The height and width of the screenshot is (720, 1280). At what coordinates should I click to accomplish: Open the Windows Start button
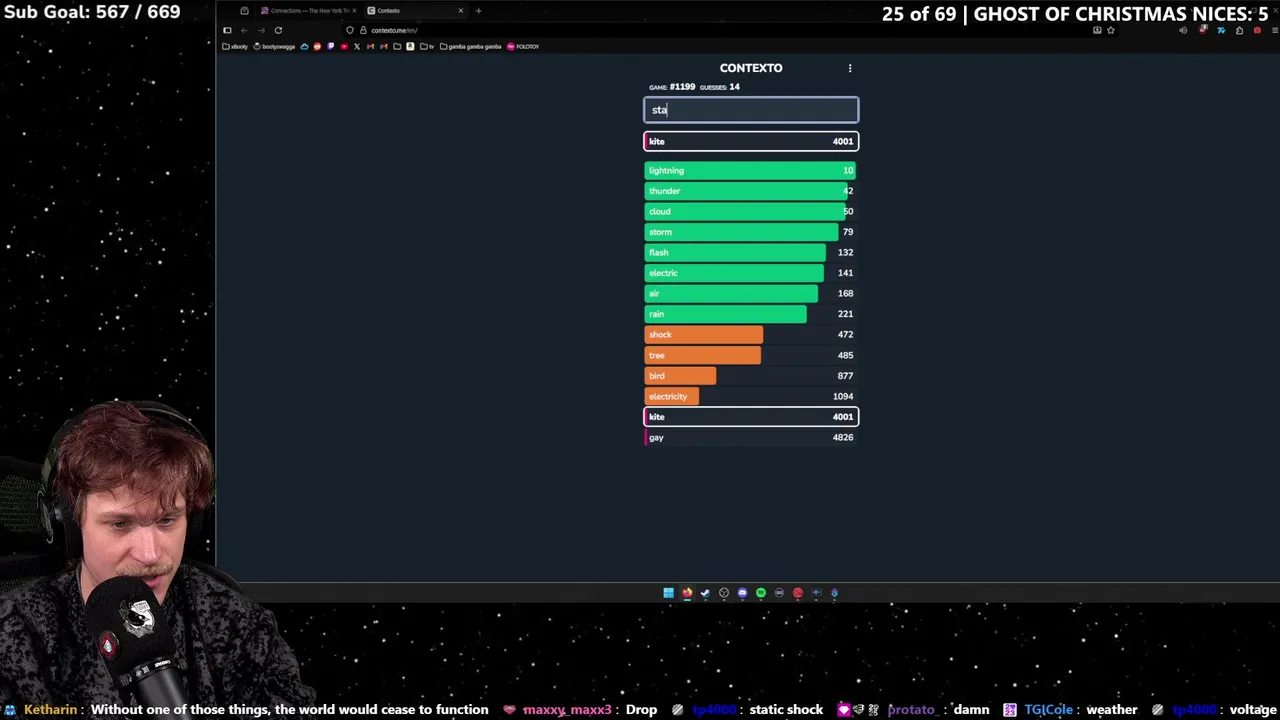[x=668, y=593]
